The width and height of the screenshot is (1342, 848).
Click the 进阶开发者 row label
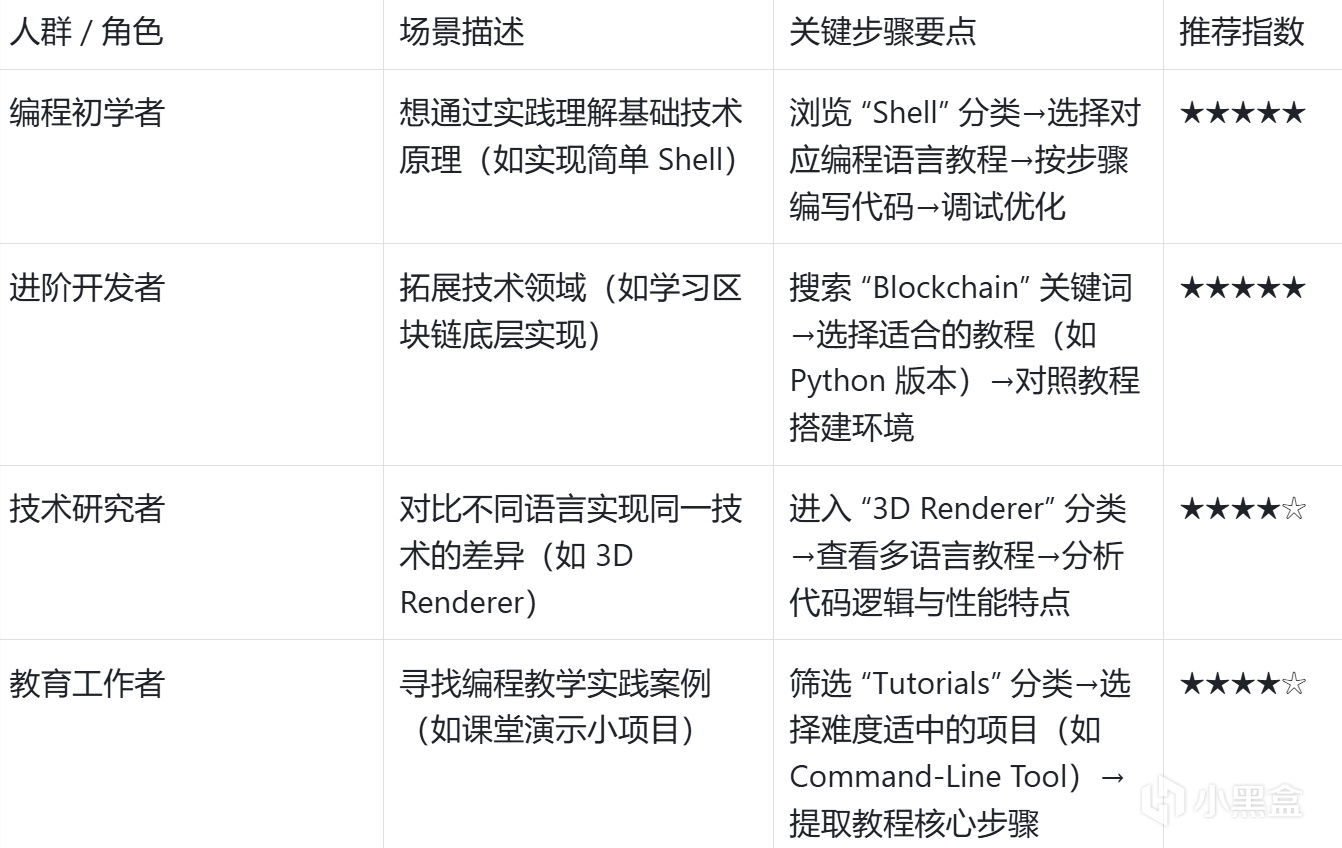click(x=86, y=288)
